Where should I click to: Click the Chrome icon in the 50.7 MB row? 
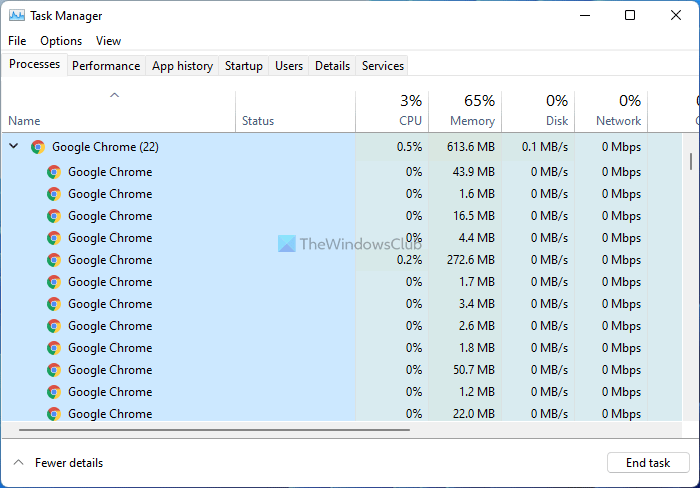click(54, 370)
